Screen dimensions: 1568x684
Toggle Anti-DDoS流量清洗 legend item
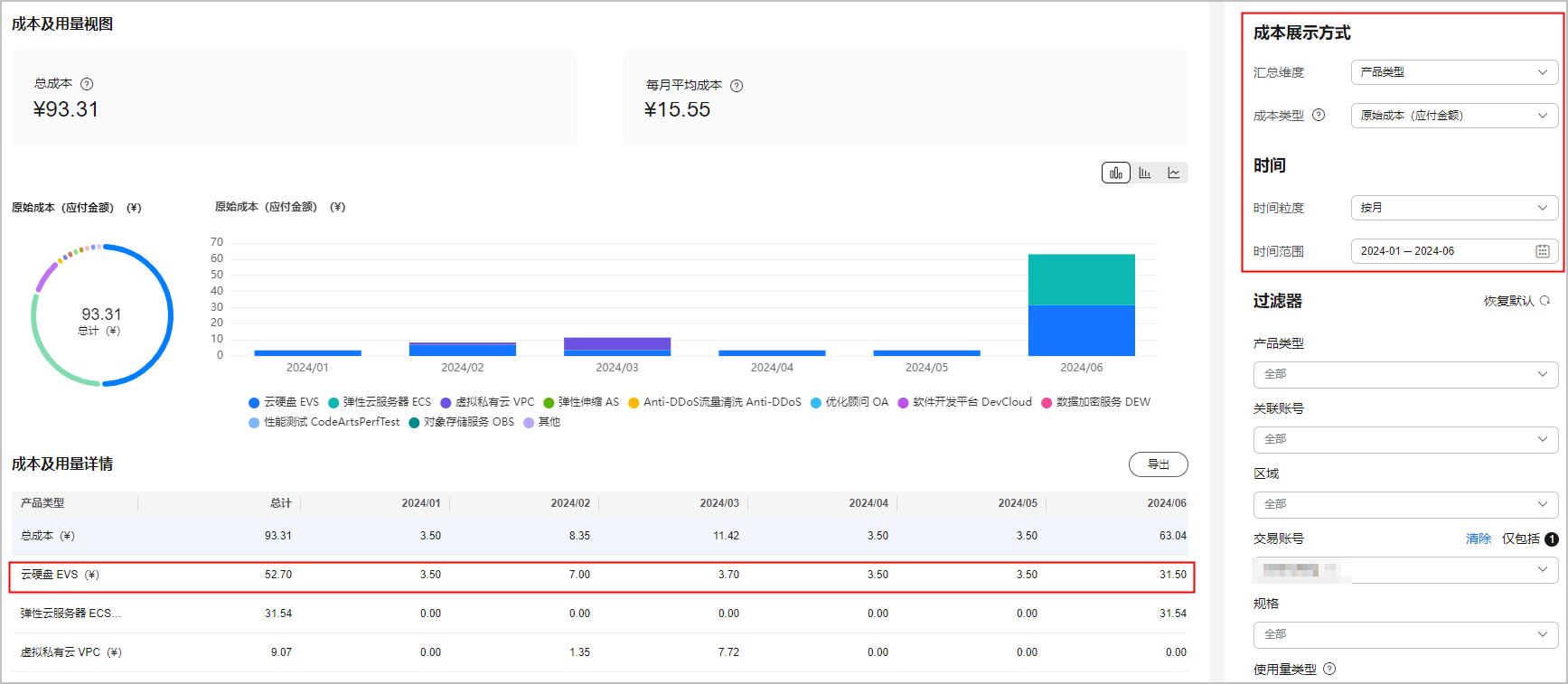(715, 402)
